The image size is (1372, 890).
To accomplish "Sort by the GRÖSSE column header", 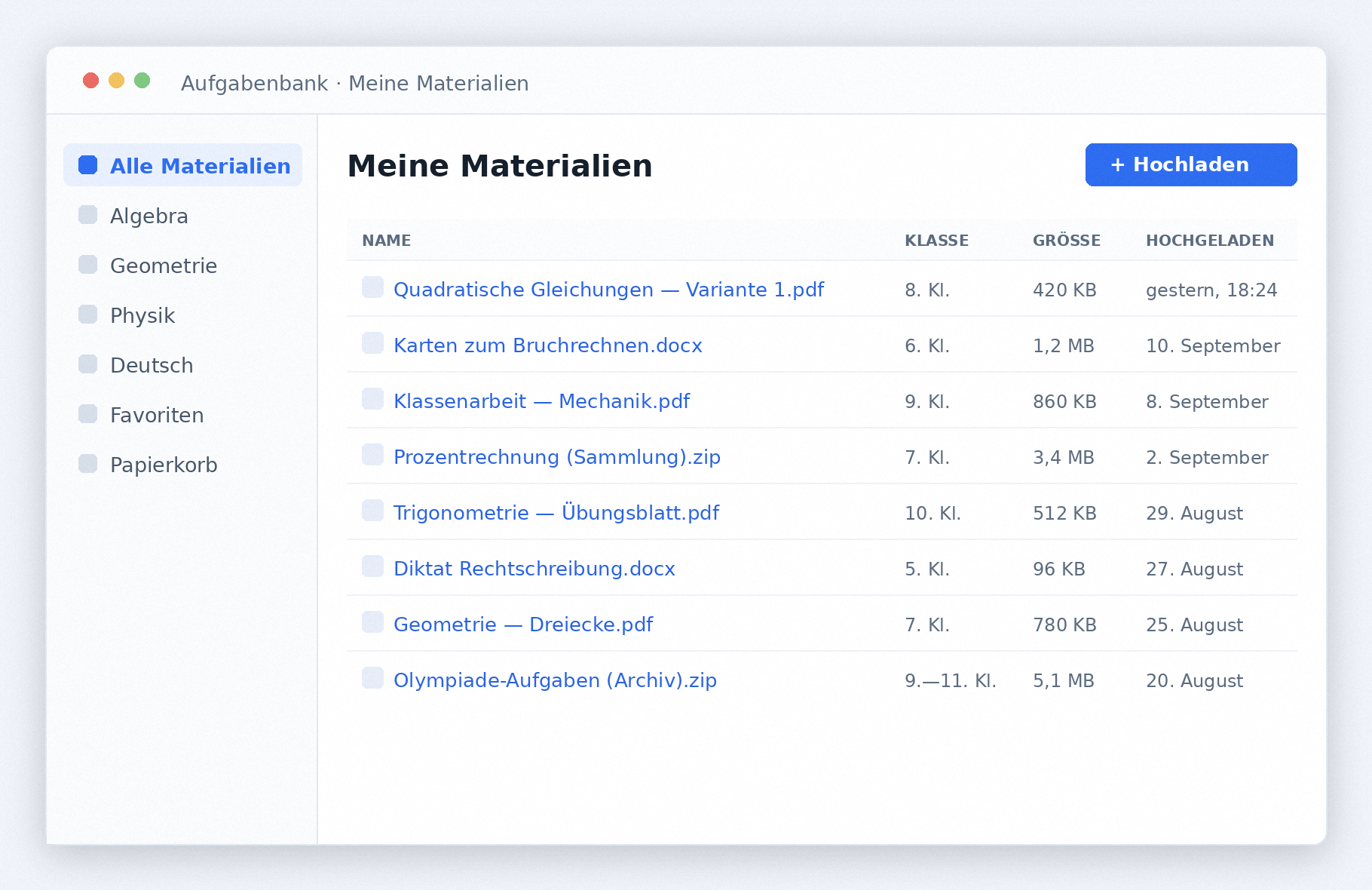I will [x=1066, y=240].
